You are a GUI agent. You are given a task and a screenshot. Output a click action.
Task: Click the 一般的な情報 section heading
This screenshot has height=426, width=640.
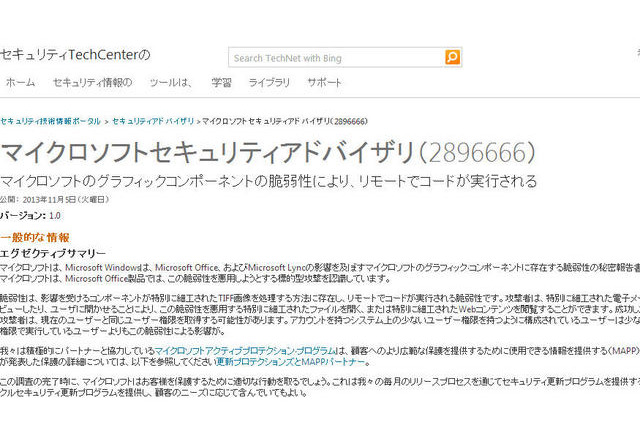point(35,237)
